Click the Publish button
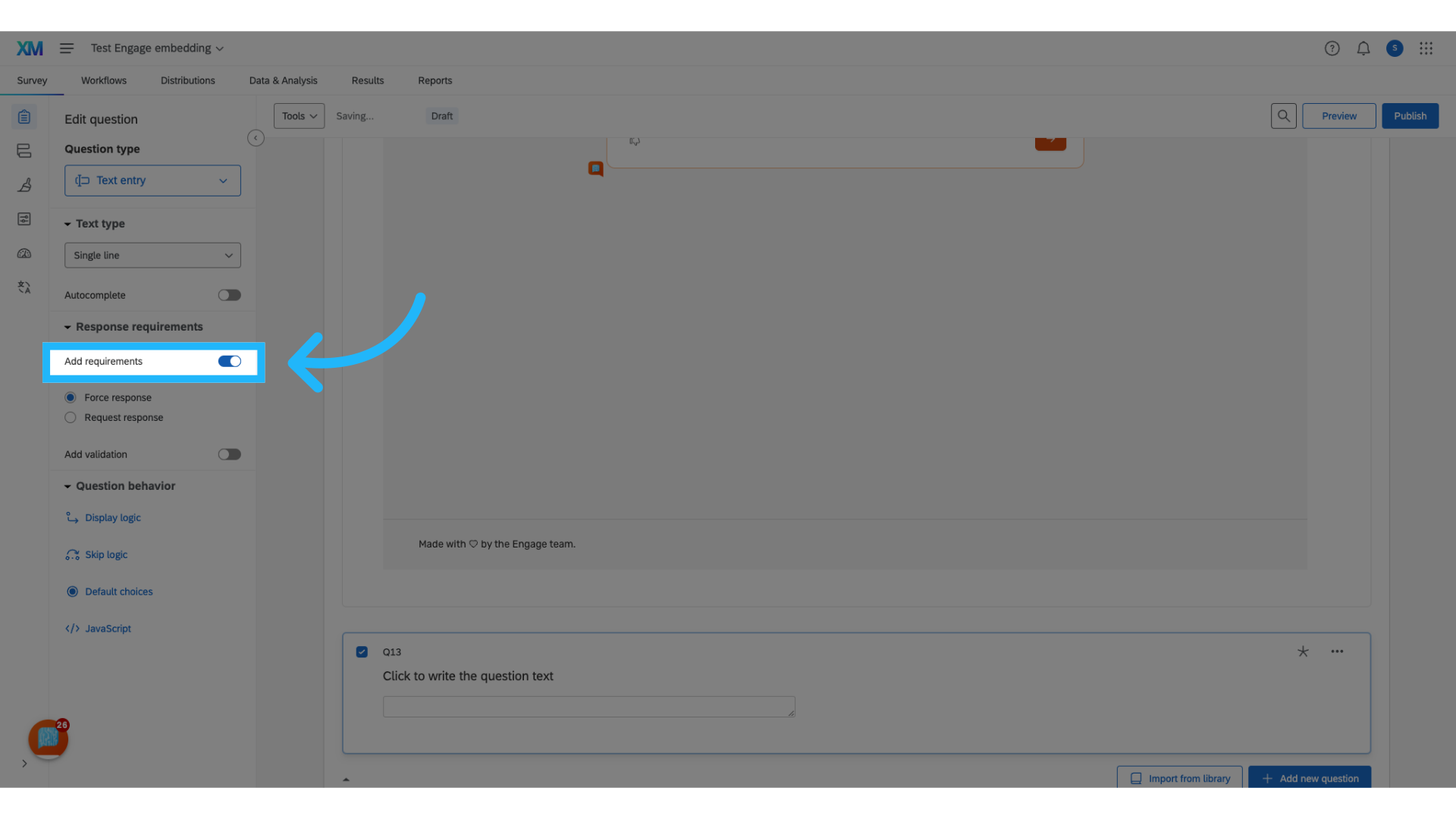The width and height of the screenshot is (1456, 819). [x=1410, y=116]
